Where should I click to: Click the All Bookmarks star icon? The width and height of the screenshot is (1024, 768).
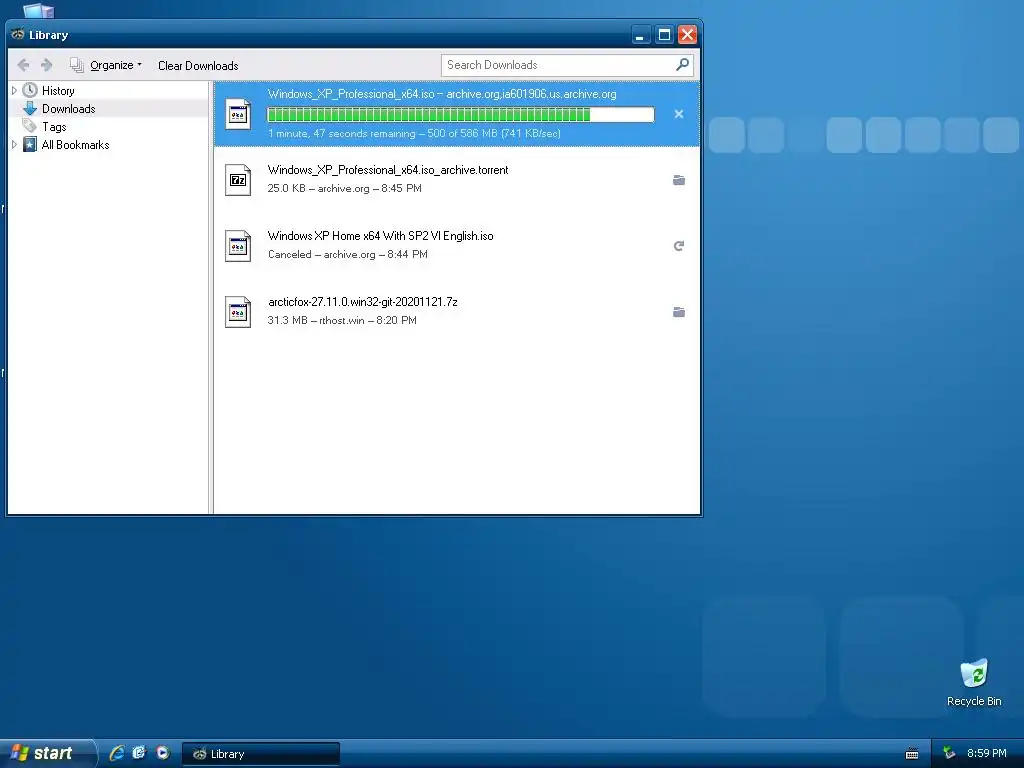pyautogui.click(x=30, y=144)
